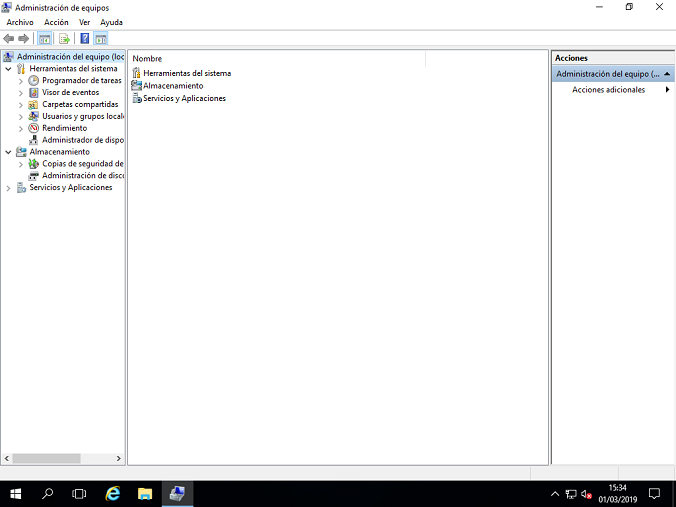676x507 pixels.
Task: Click Copias de seguridad icon in tree
Action: tap(33, 164)
